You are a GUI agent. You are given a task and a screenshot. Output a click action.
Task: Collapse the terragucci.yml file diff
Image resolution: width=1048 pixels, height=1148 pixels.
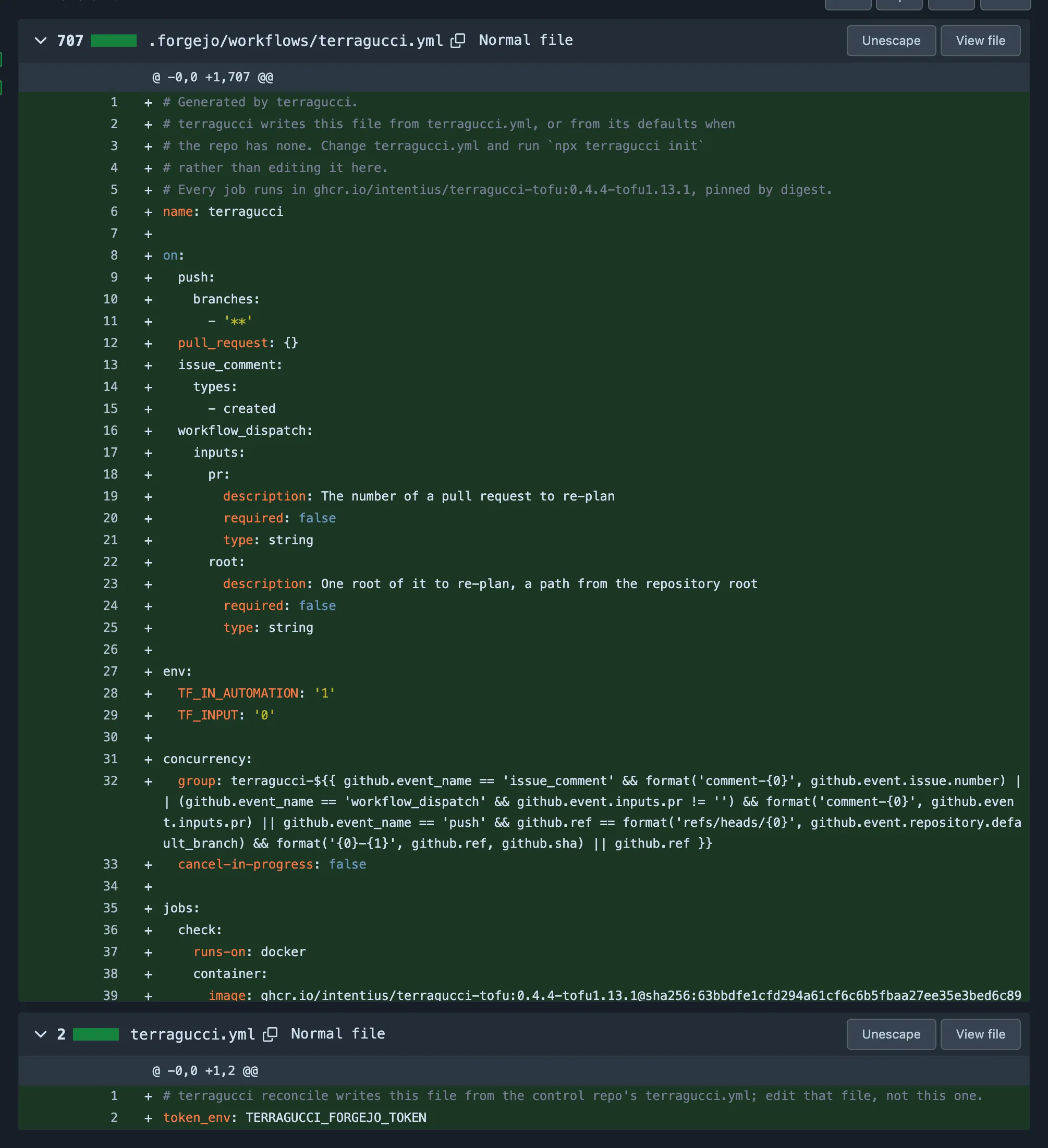41,1034
